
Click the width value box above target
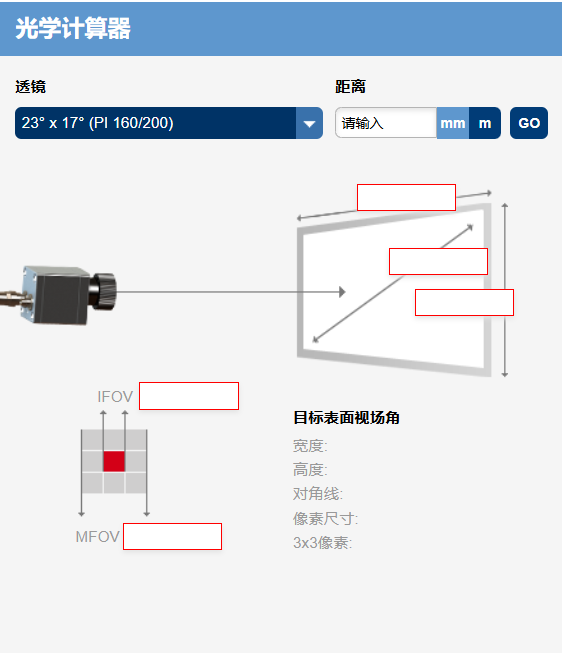click(406, 197)
